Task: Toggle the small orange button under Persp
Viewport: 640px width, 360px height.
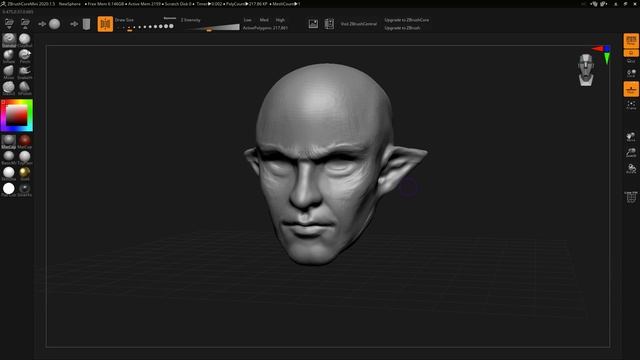Action: click(631, 53)
